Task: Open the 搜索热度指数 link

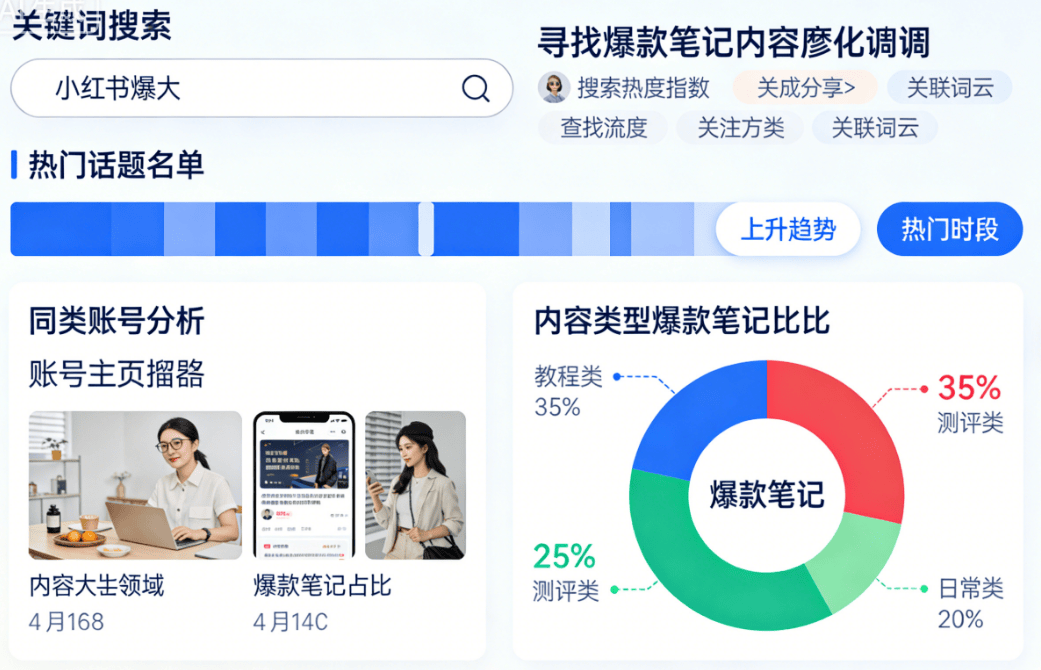Action: click(643, 88)
